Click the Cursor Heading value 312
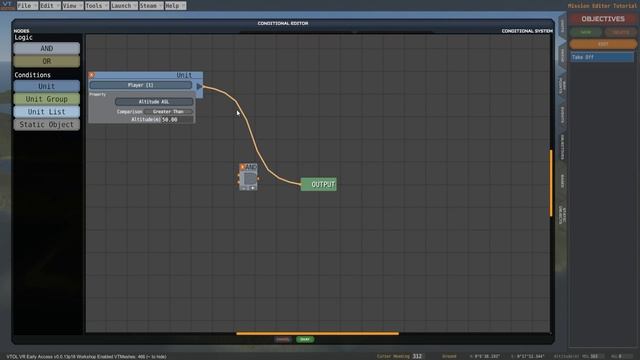Viewport: 640px width, 360px height. click(x=417, y=356)
